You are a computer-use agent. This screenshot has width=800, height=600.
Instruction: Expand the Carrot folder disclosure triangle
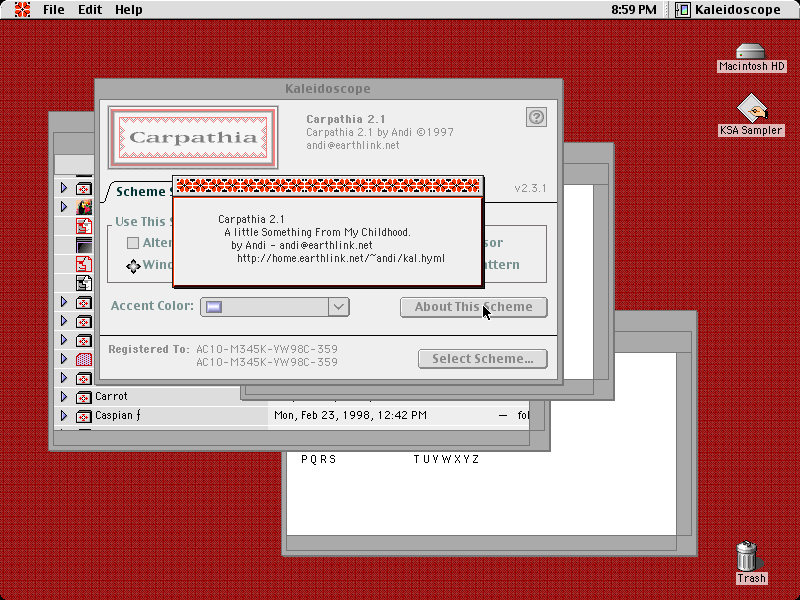pyautogui.click(x=64, y=396)
